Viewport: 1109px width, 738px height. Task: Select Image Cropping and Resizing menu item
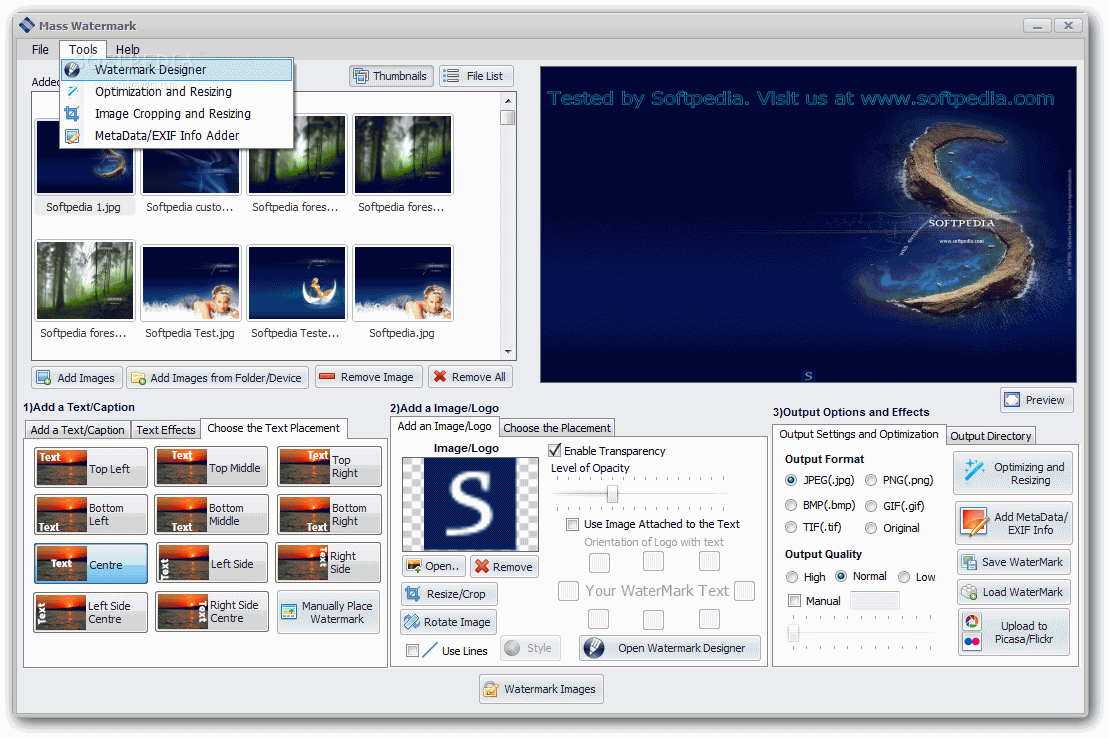point(177,113)
